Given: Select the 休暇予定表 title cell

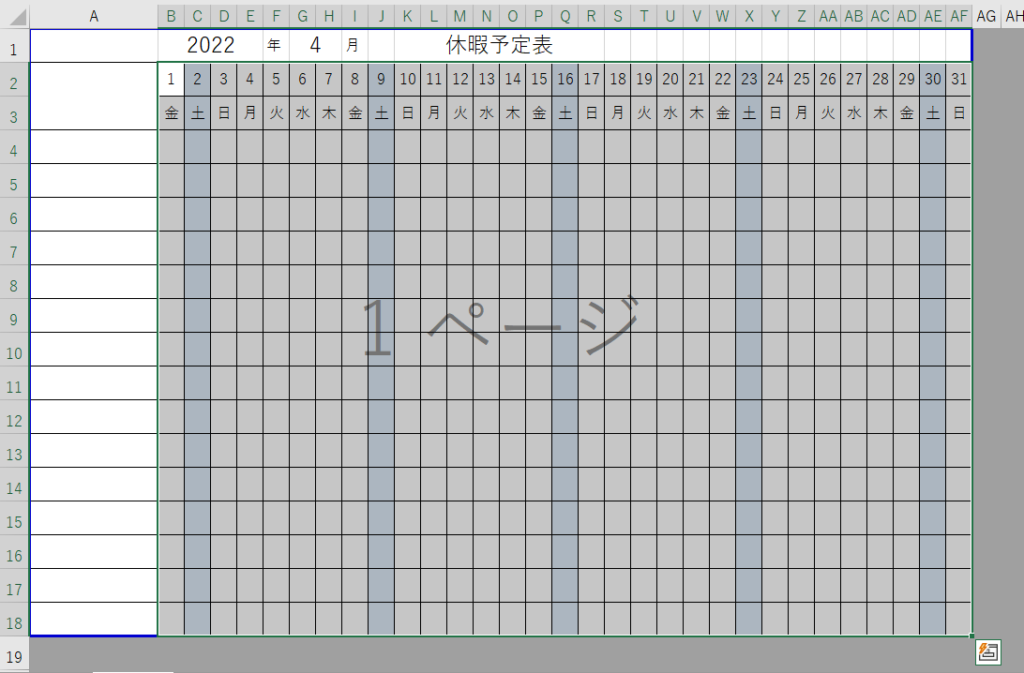Looking at the screenshot, I should 500,46.
